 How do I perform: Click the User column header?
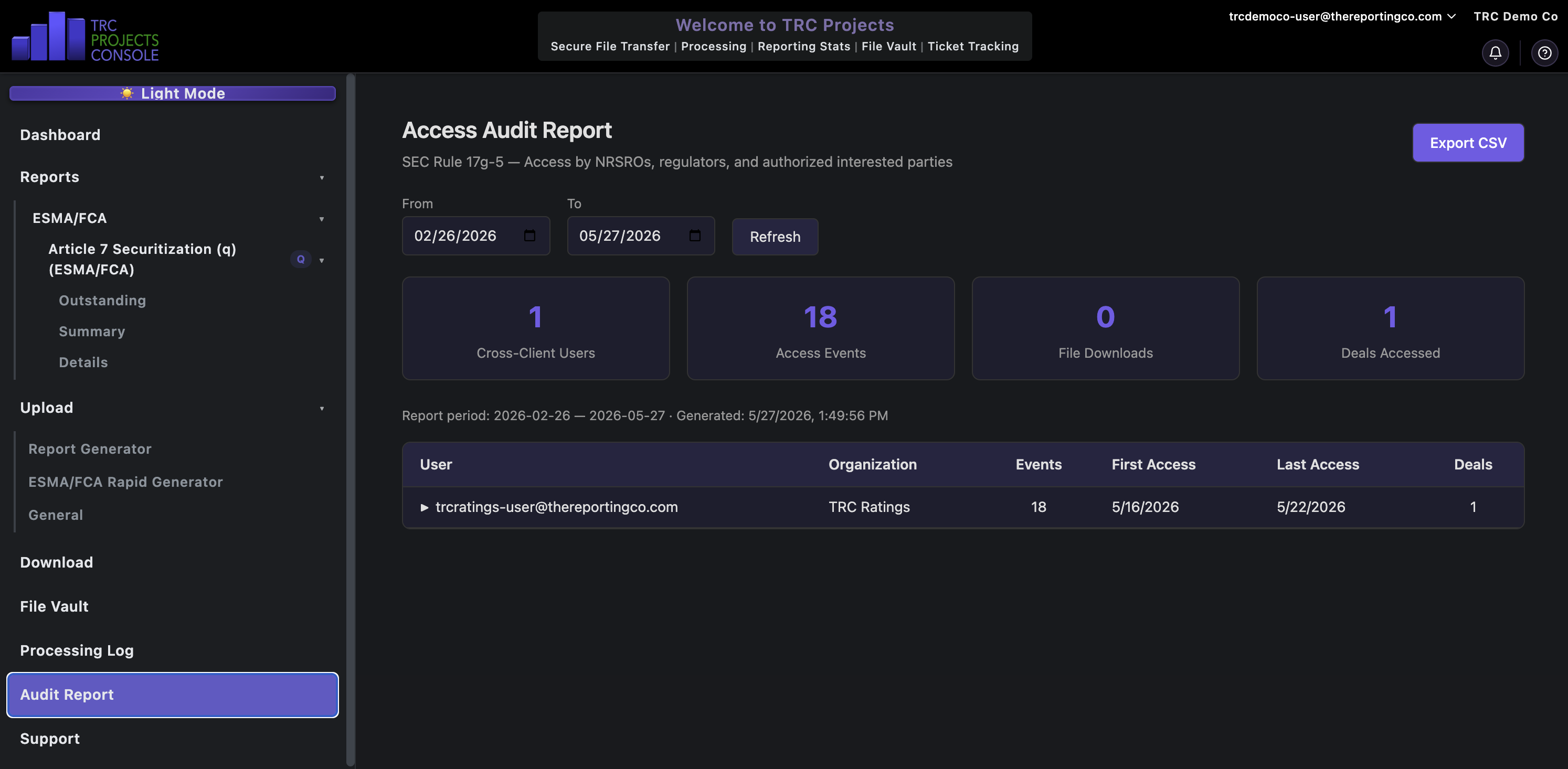pos(436,465)
